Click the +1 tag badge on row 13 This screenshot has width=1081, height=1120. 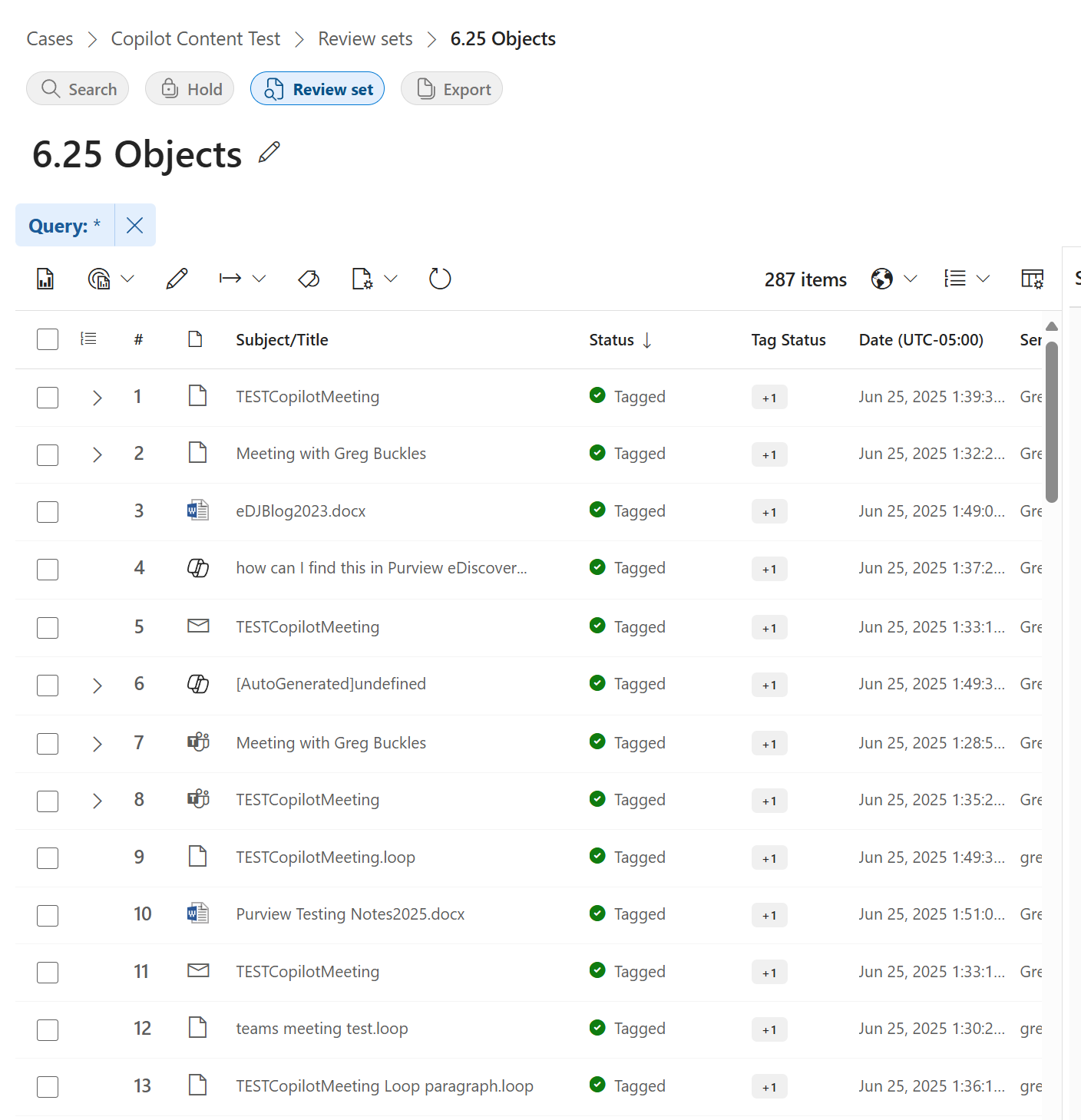coord(769,1087)
